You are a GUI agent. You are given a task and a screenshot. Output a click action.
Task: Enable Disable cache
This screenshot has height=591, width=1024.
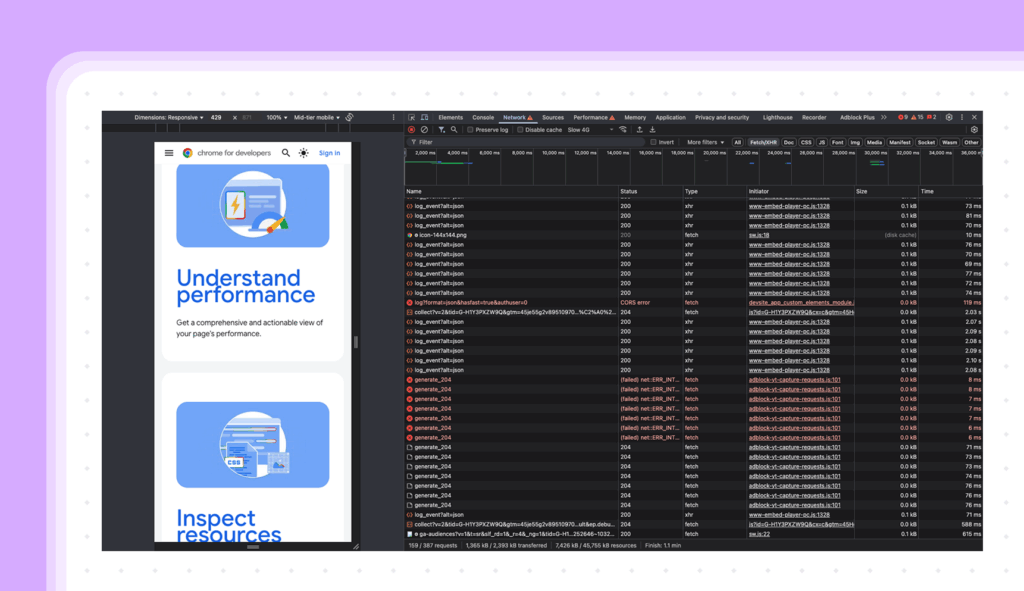pos(521,130)
